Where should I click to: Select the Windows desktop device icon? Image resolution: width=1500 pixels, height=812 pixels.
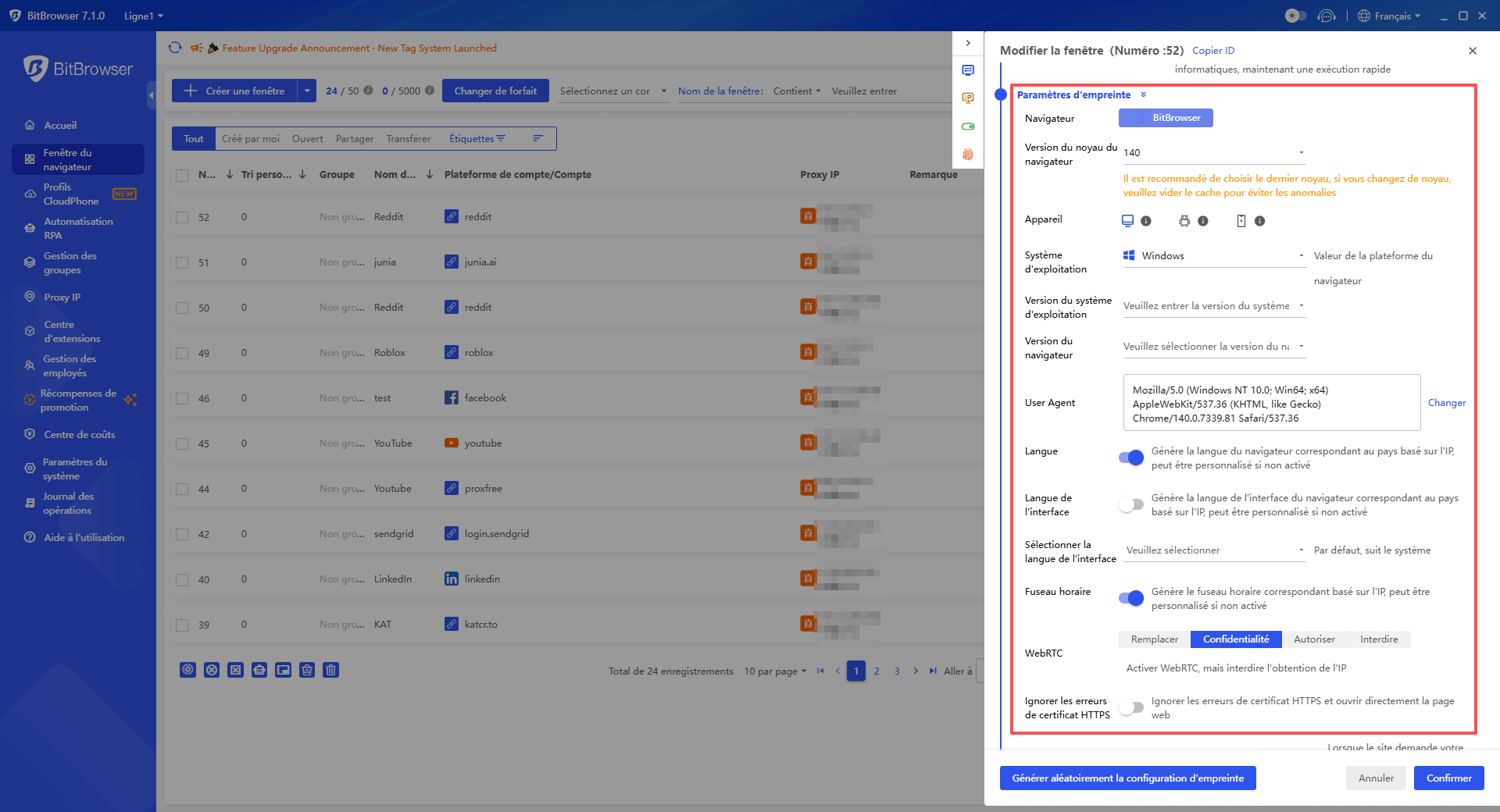(x=1127, y=221)
